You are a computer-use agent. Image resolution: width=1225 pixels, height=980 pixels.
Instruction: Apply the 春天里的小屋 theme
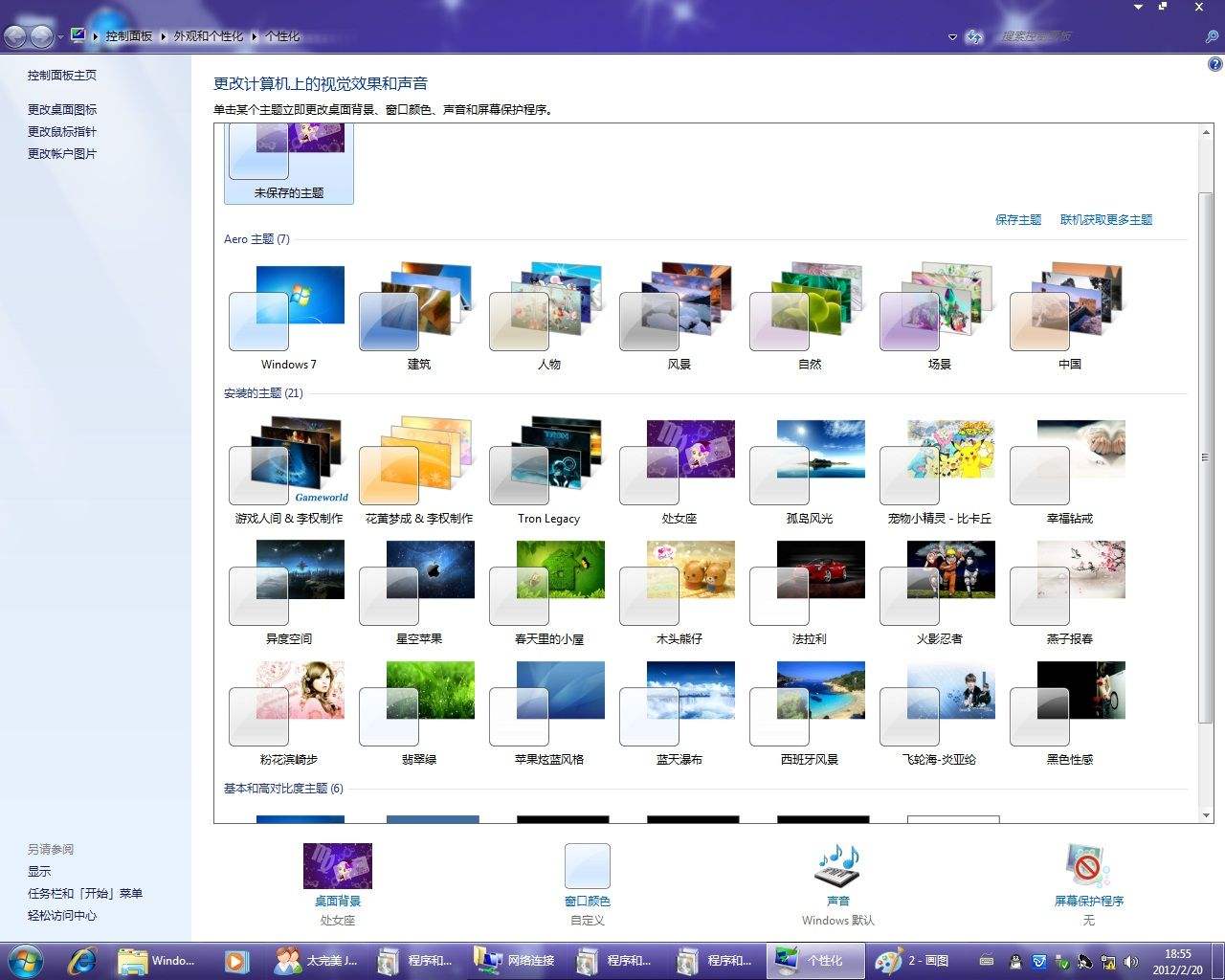[x=548, y=591]
